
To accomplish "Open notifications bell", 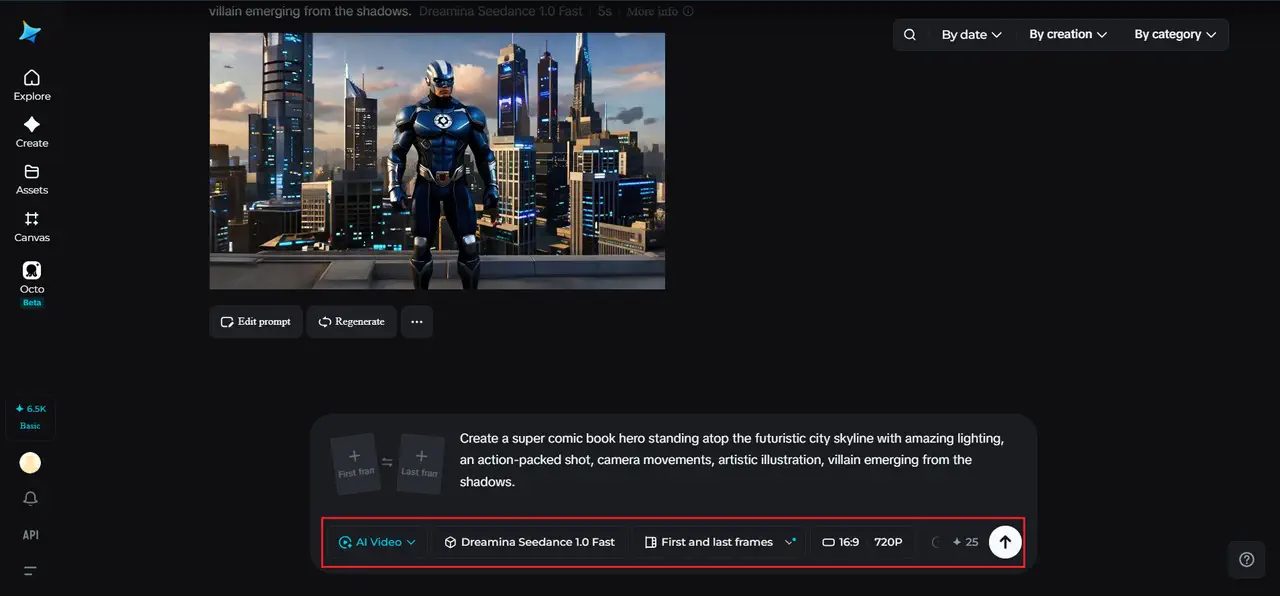I will point(31,499).
